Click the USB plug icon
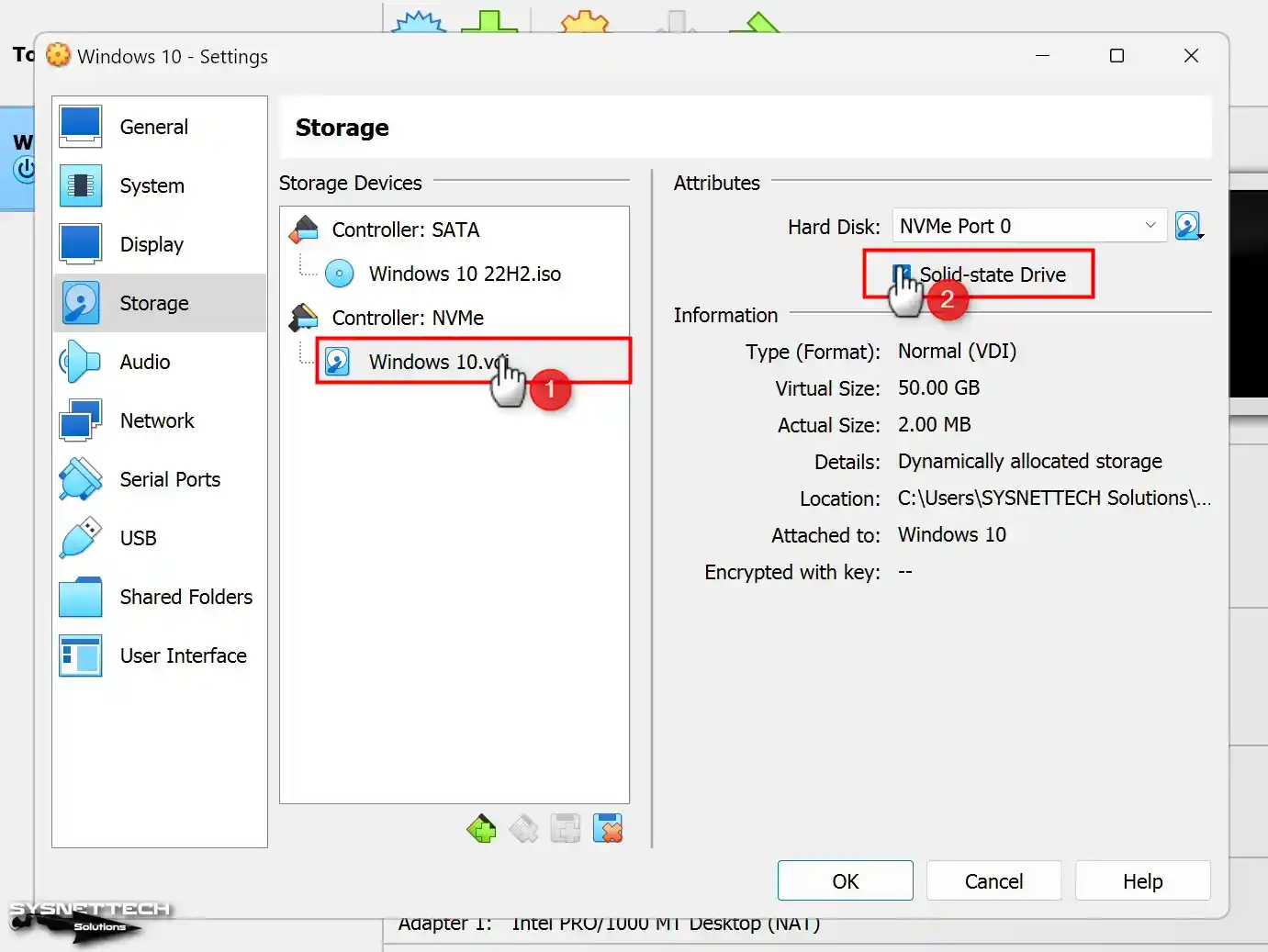 81,538
